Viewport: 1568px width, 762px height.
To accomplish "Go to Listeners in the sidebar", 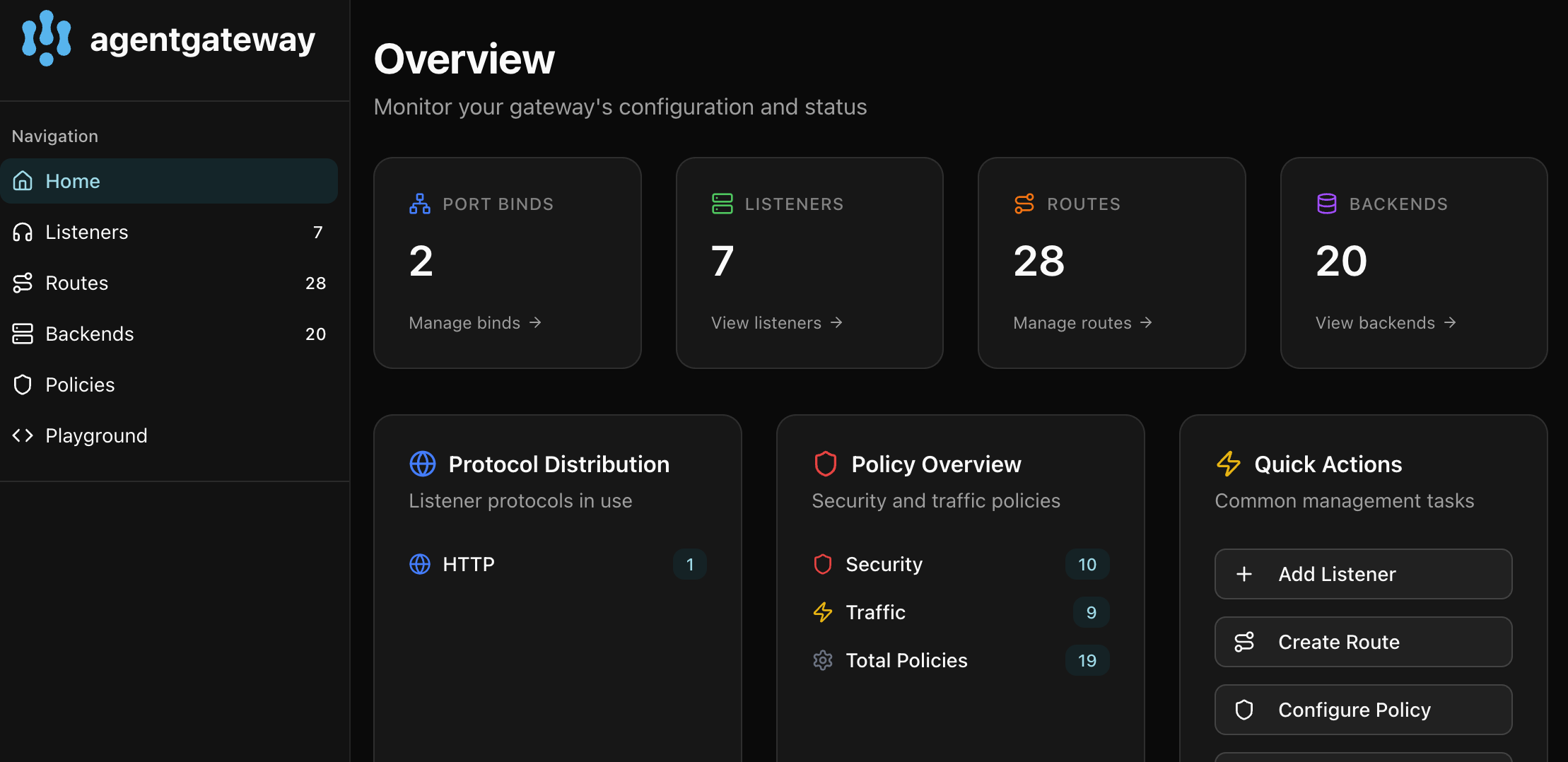I will (x=87, y=232).
